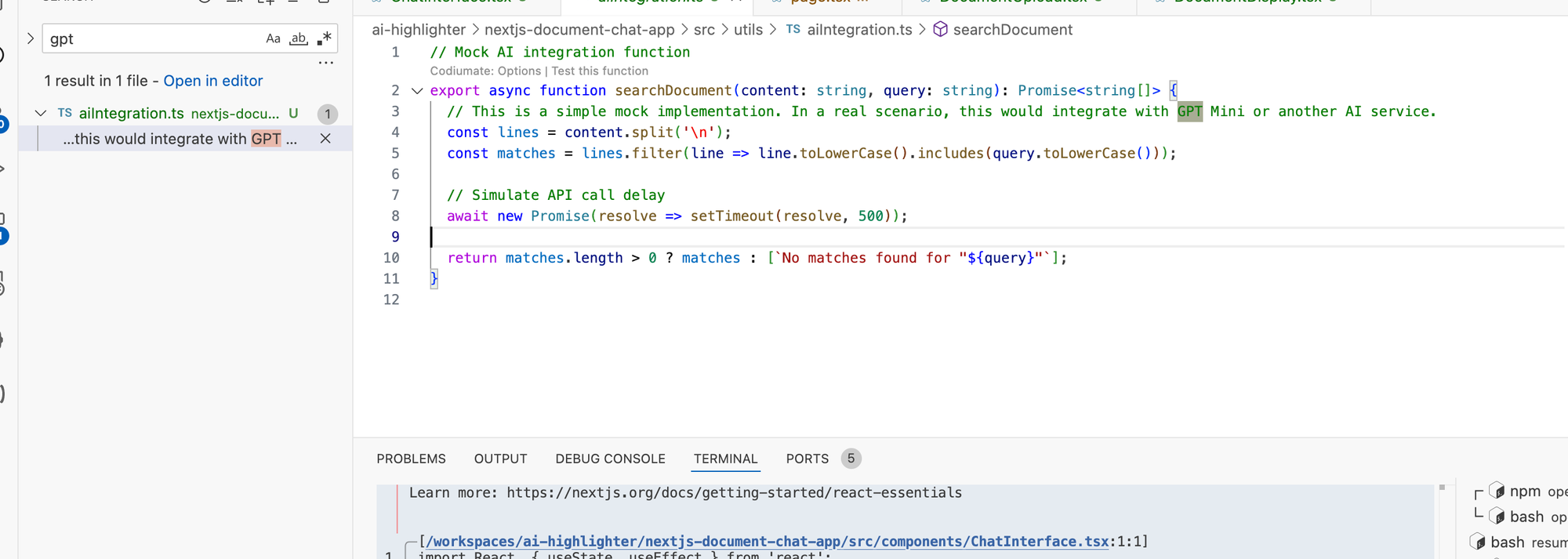This screenshot has width=1568, height=559.
Task: Click searchDocument symbol breadcrumb
Action: click(1012, 30)
